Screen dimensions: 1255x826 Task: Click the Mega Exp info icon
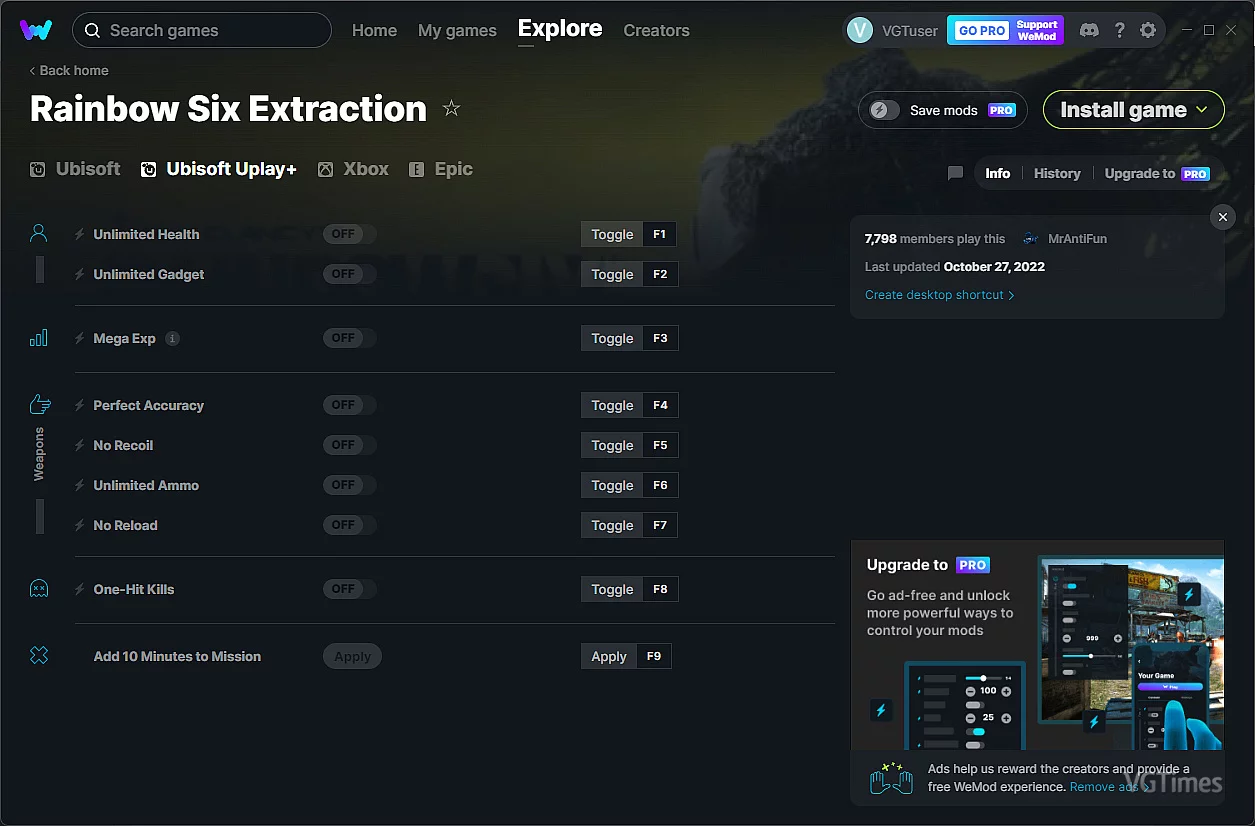172,338
